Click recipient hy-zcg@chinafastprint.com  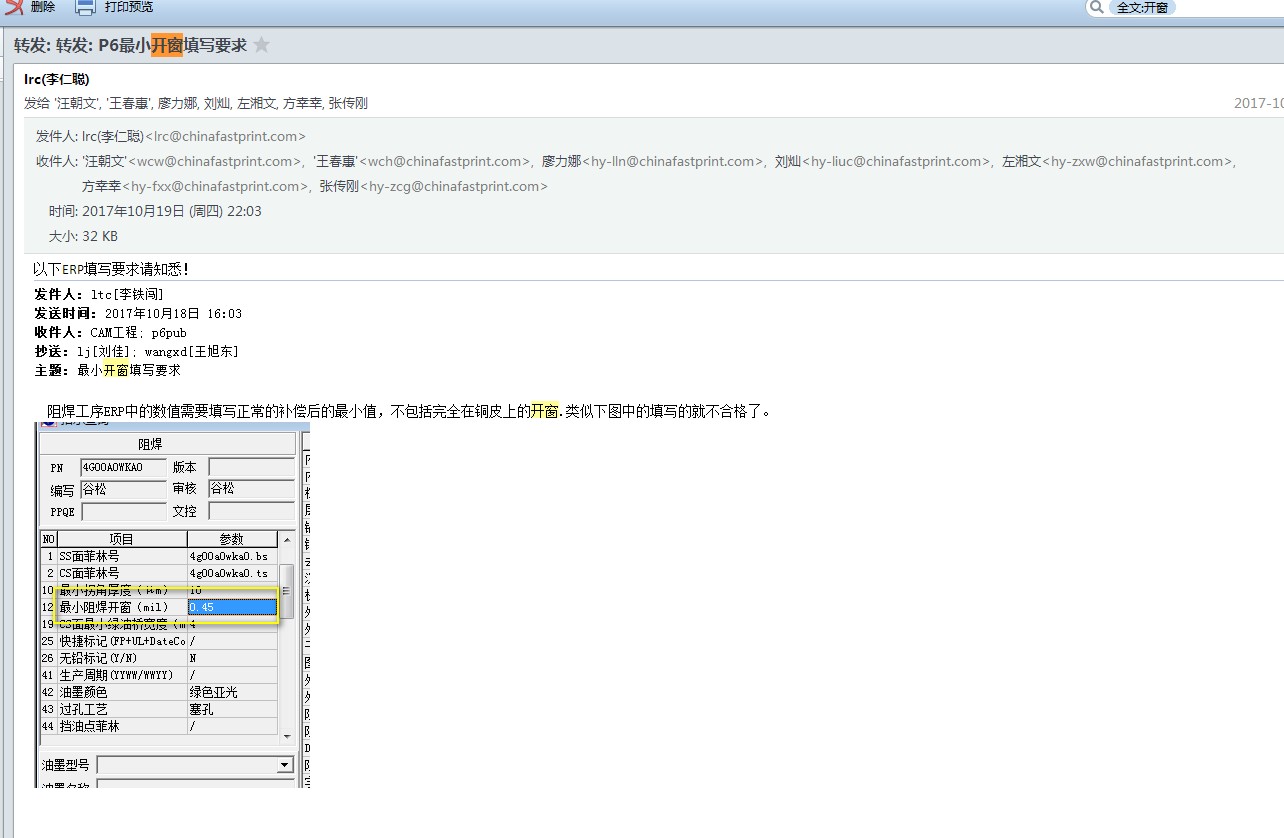453,186
